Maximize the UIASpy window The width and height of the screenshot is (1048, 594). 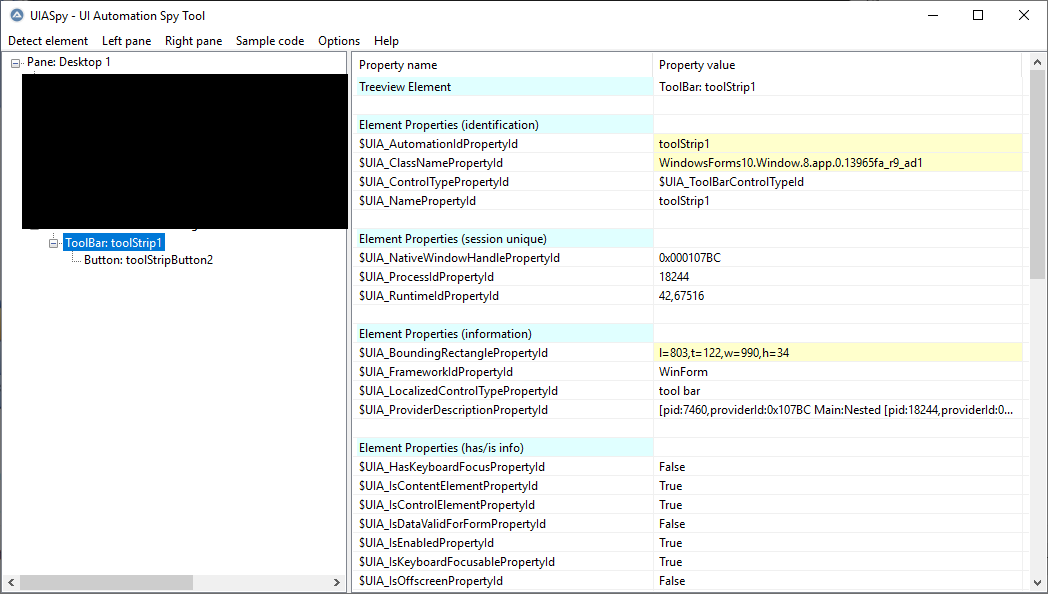pos(978,15)
